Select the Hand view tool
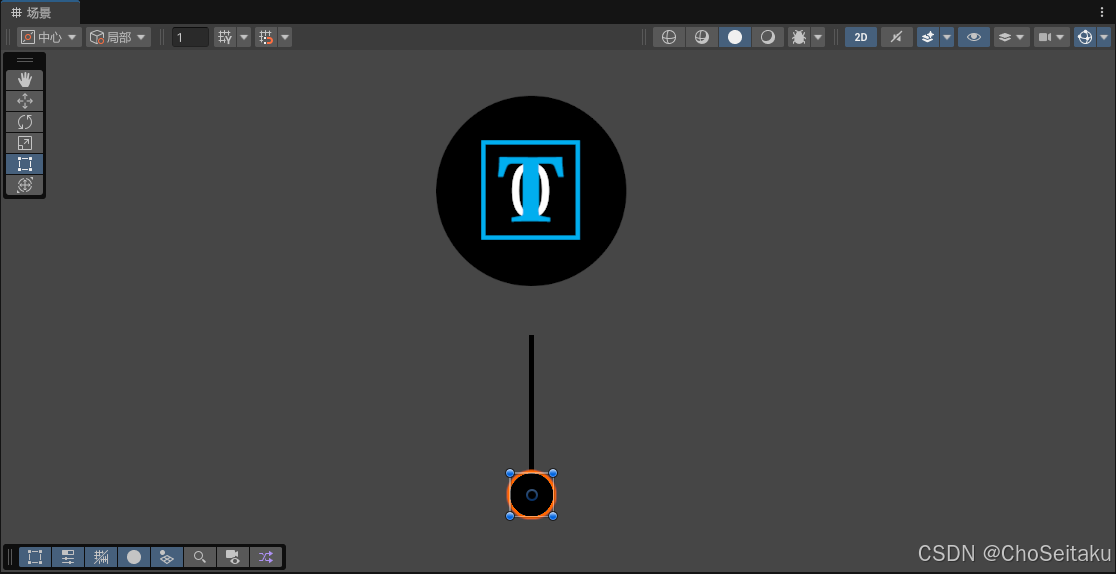The width and height of the screenshot is (1116, 574). tap(25, 80)
